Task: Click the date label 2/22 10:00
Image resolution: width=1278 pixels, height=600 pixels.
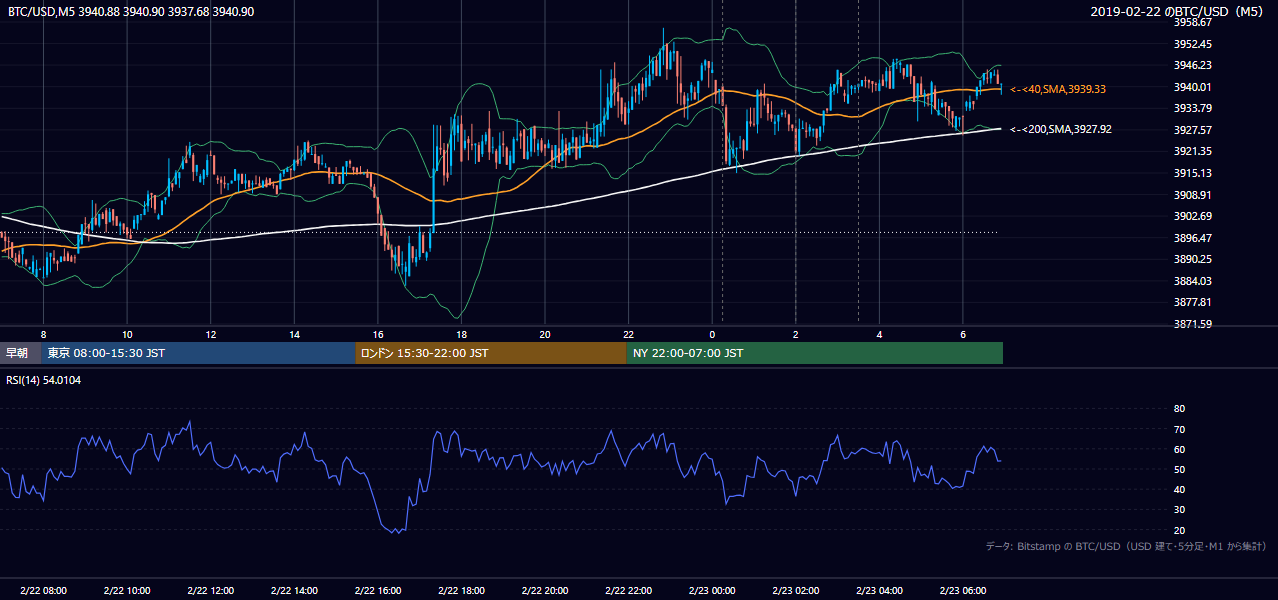Action: click(x=127, y=591)
